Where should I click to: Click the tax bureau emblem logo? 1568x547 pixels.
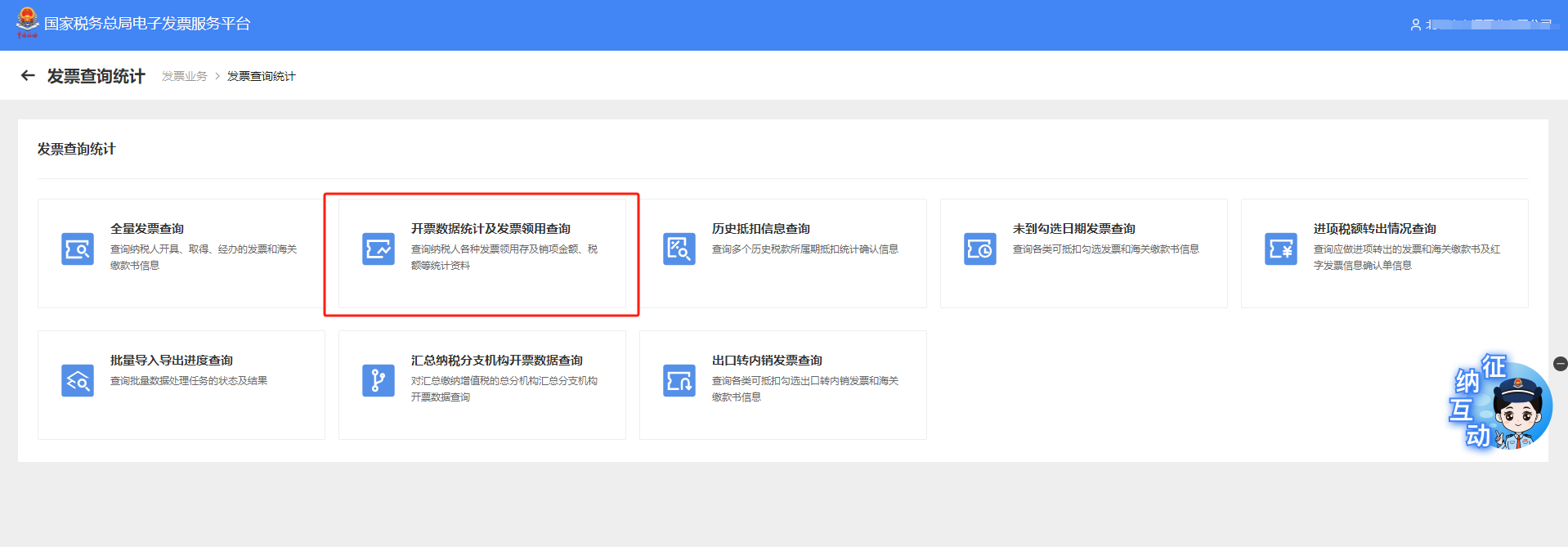pos(27,23)
